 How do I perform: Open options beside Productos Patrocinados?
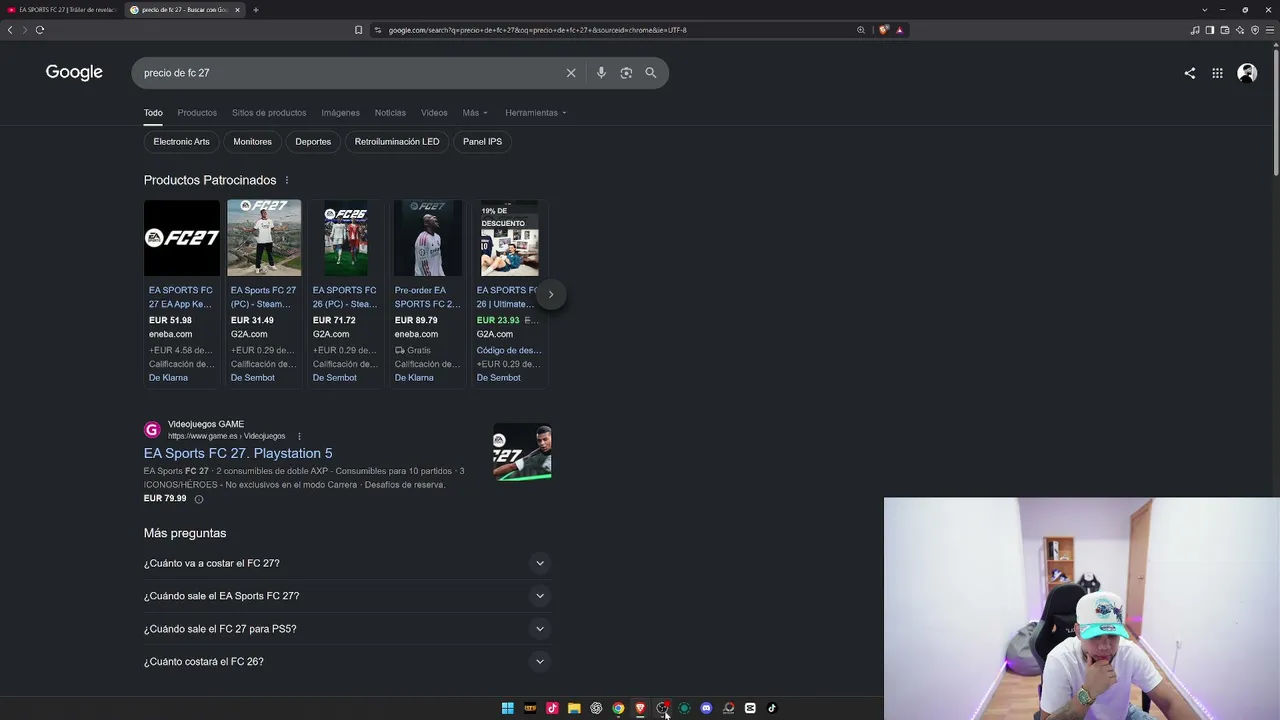[x=287, y=180]
